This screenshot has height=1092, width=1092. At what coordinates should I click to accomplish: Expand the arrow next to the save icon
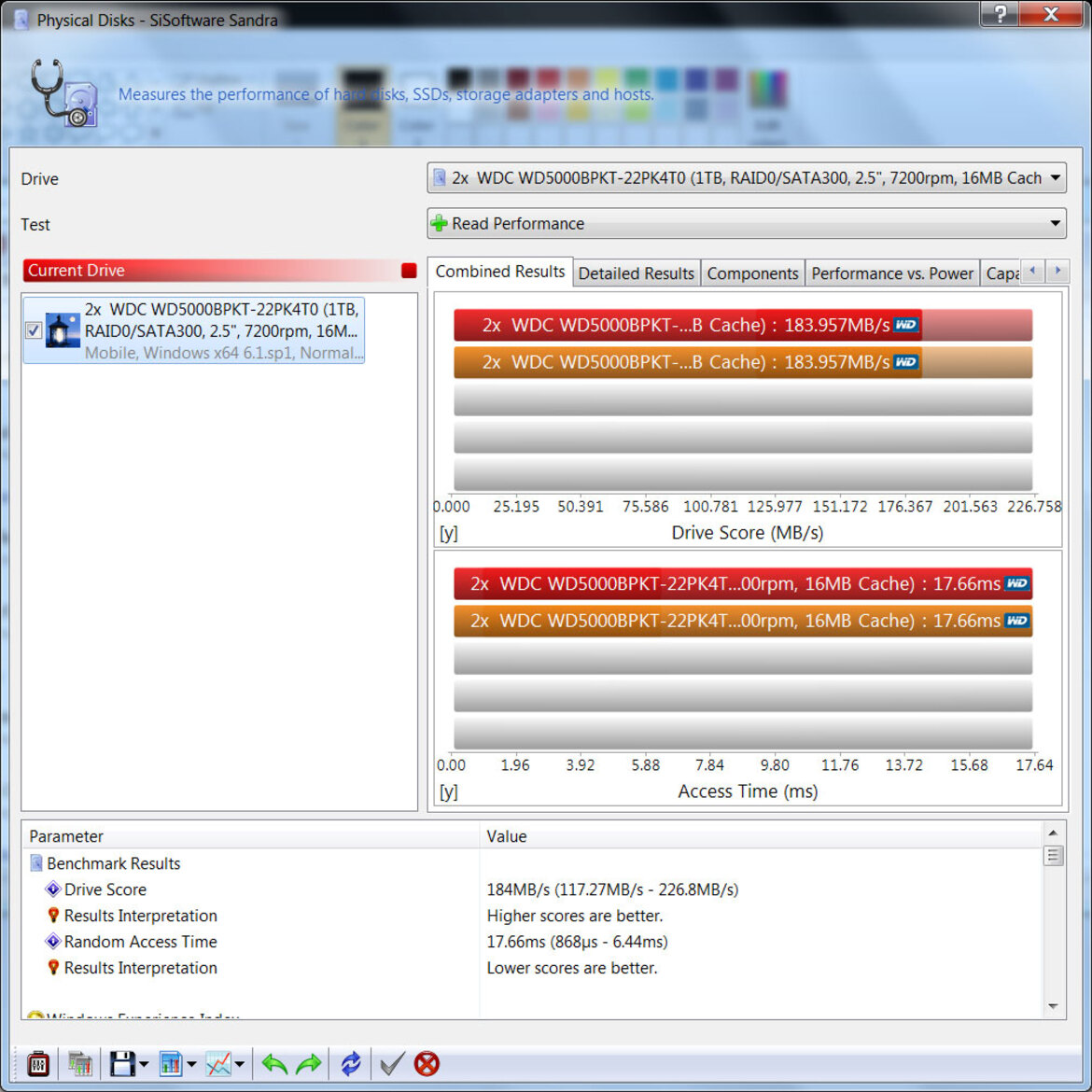click(144, 1064)
